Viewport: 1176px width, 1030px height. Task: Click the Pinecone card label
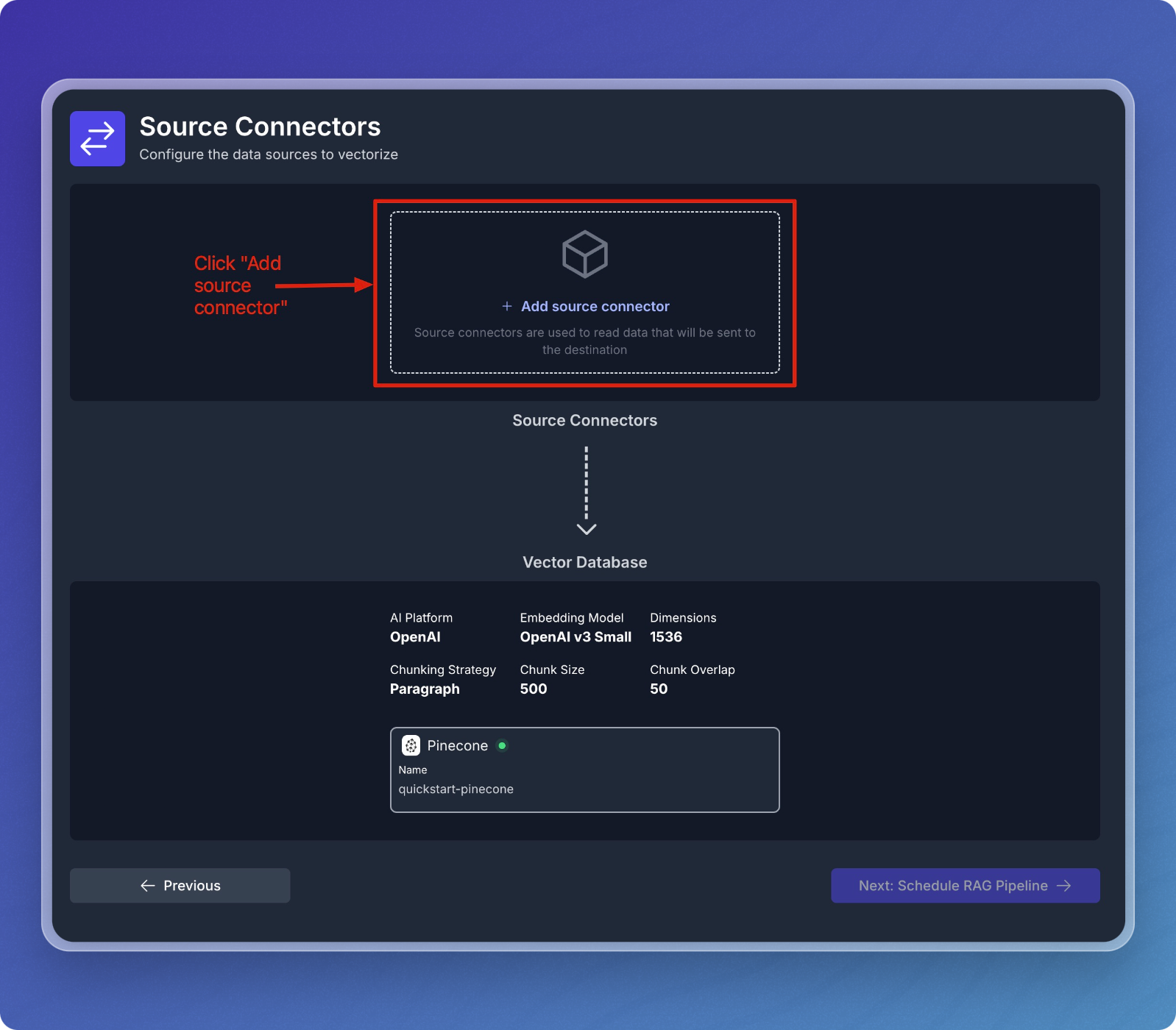[457, 745]
